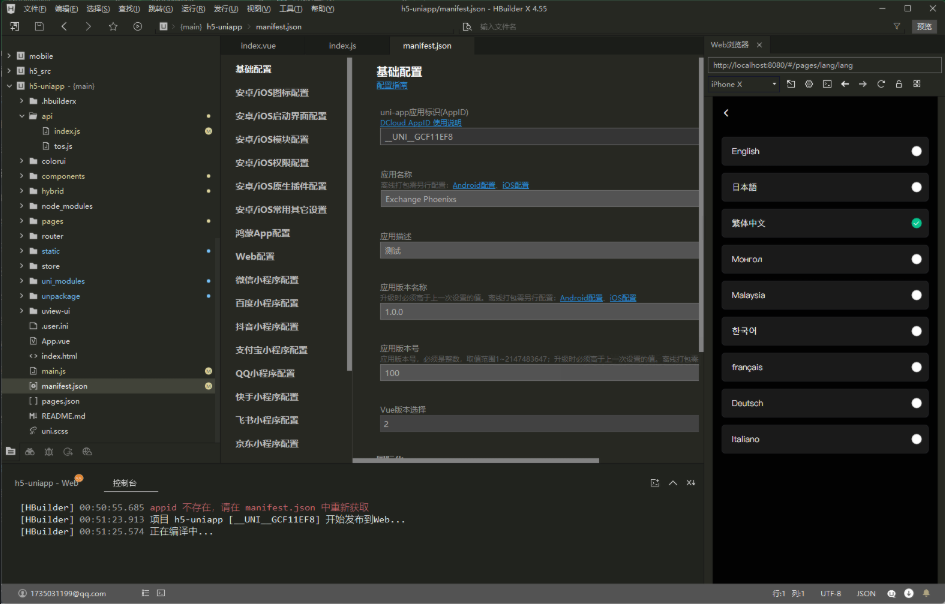Collapse the console panel with the up chevron
The width and height of the screenshot is (945, 604).
(673, 483)
